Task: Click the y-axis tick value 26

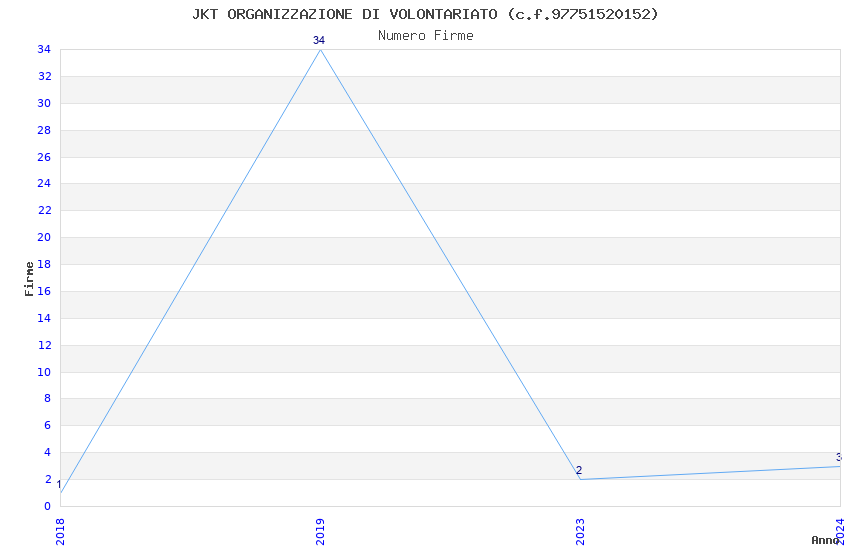Action: 44,157
